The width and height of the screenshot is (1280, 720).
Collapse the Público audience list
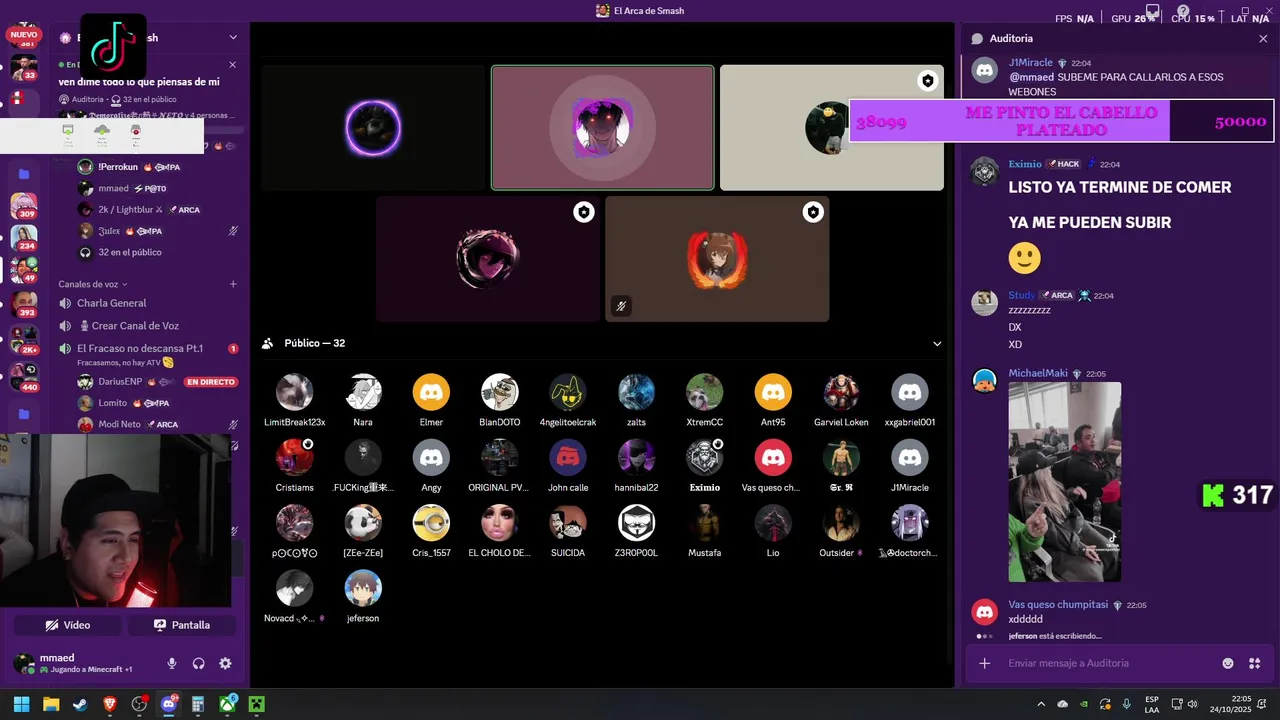937,344
